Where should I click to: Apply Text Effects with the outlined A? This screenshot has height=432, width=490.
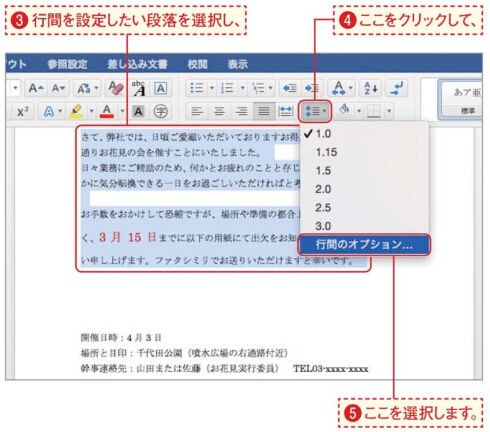pyautogui.click(x=48, y=111)
